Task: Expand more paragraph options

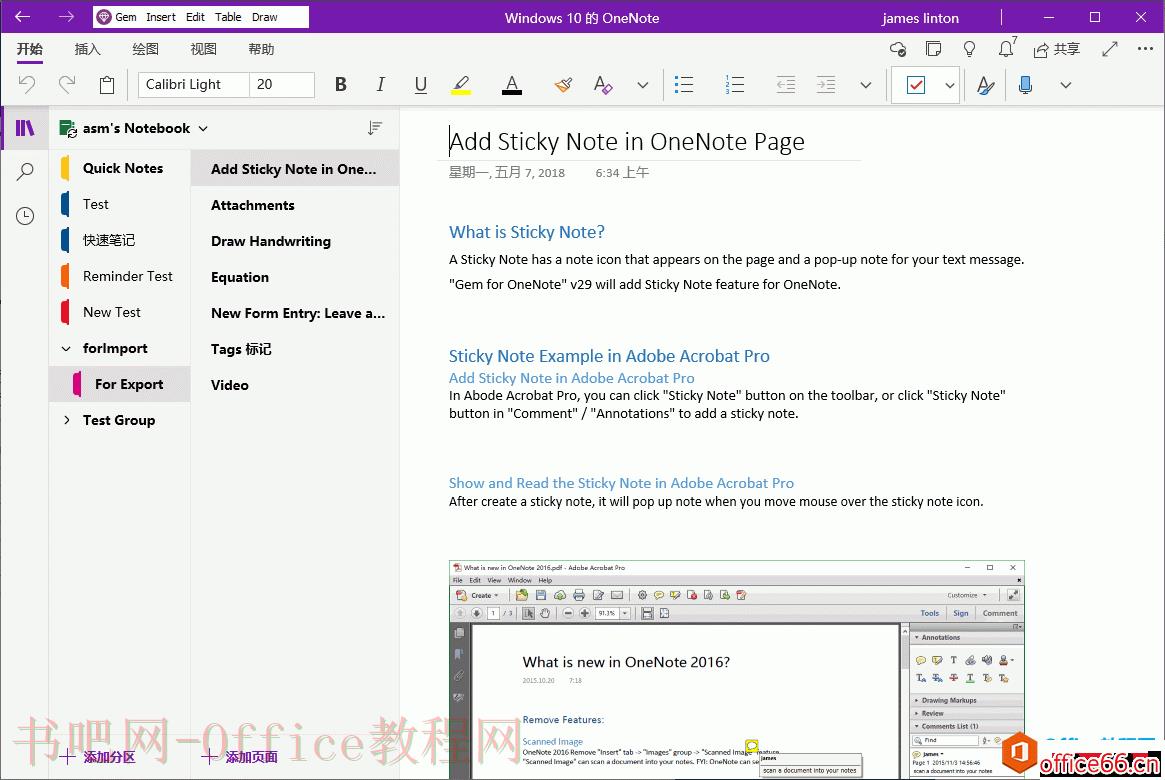Action: [x=866, y=85]
